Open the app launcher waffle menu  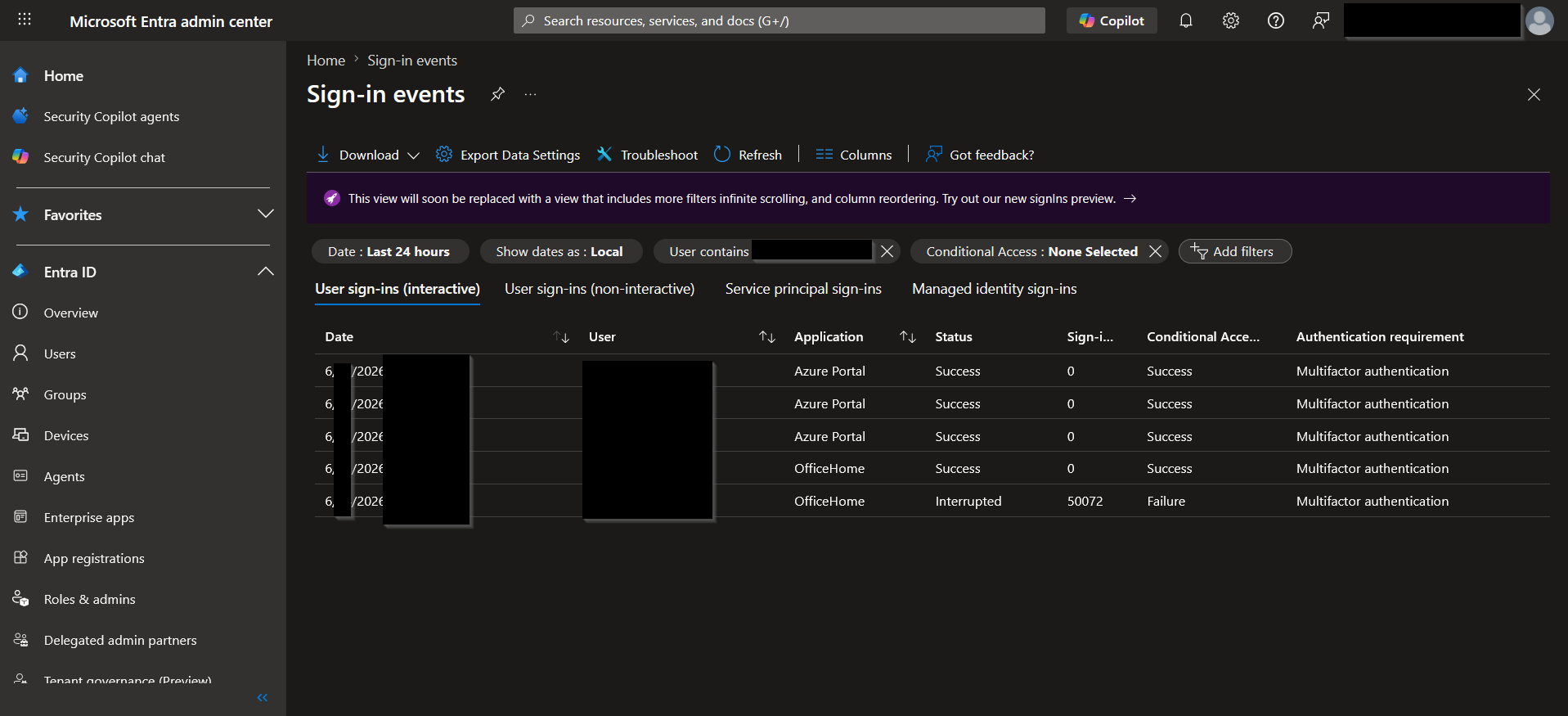(25, 20)
